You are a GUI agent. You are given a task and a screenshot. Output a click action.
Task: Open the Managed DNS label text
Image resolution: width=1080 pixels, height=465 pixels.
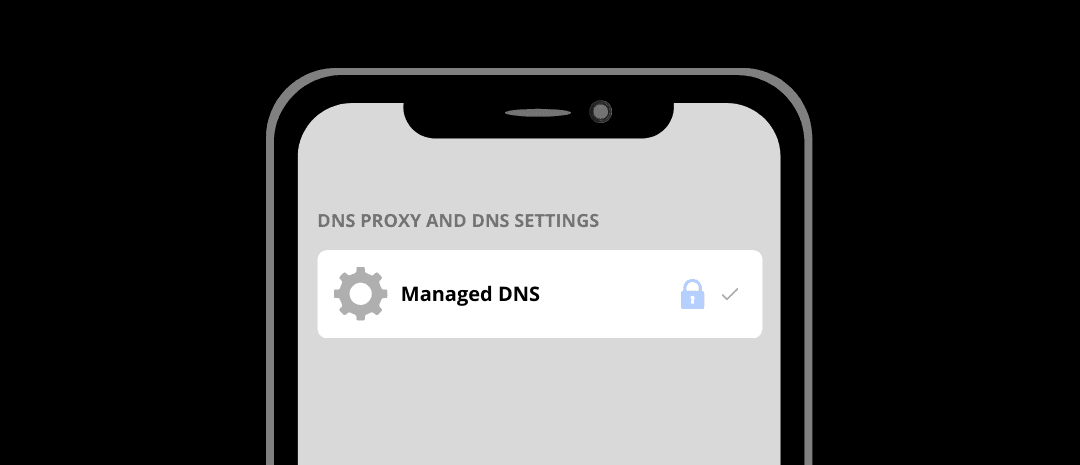470,294
